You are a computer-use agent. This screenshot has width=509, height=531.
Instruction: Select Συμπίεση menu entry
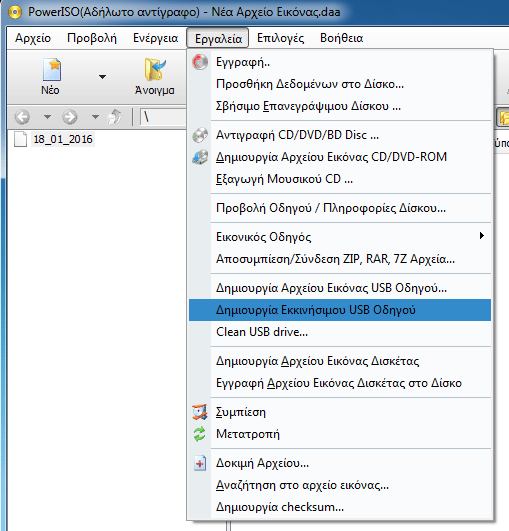[340, 412]
